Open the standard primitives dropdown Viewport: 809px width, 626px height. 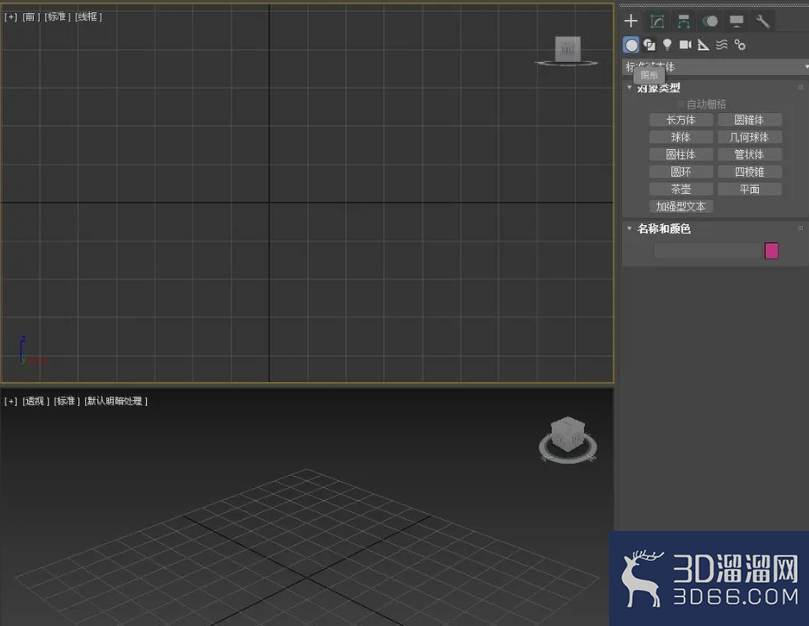pos(715,67)
